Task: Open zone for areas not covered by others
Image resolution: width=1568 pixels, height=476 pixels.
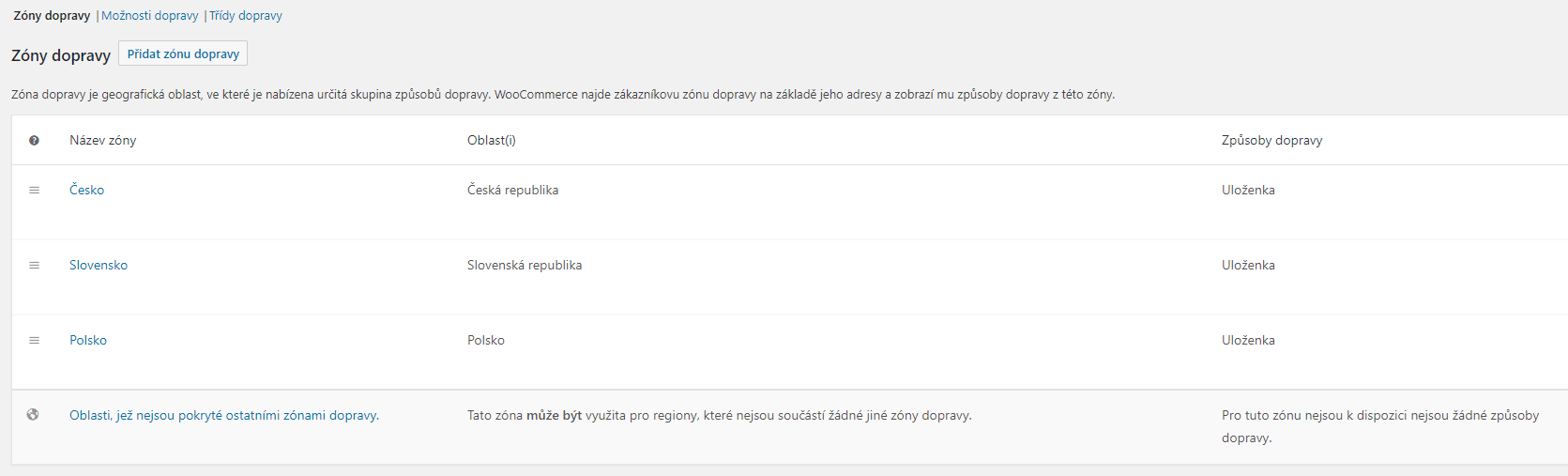Action: [x=224, y=415]
